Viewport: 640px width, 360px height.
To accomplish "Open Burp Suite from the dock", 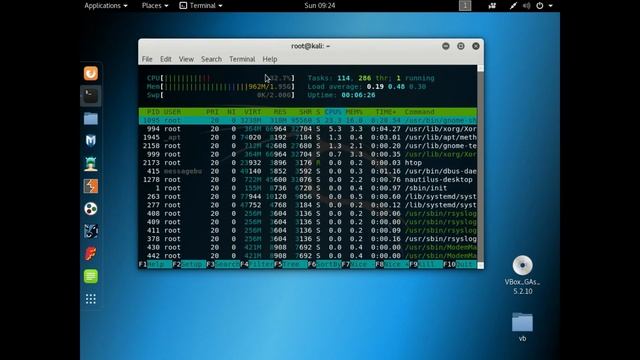I will tap(91, 186).
